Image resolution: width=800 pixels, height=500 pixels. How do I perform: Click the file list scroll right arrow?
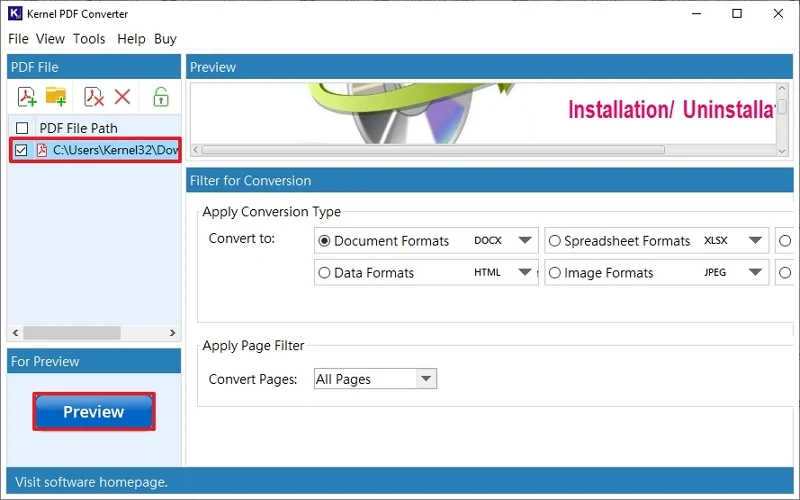click(172, 333)
